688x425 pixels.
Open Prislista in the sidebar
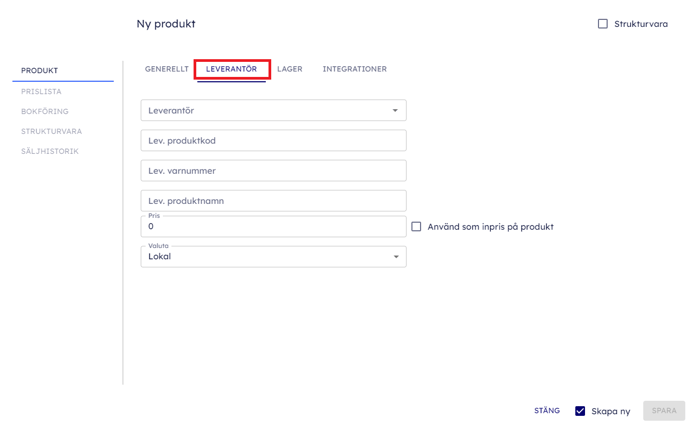tap(41, 91)
